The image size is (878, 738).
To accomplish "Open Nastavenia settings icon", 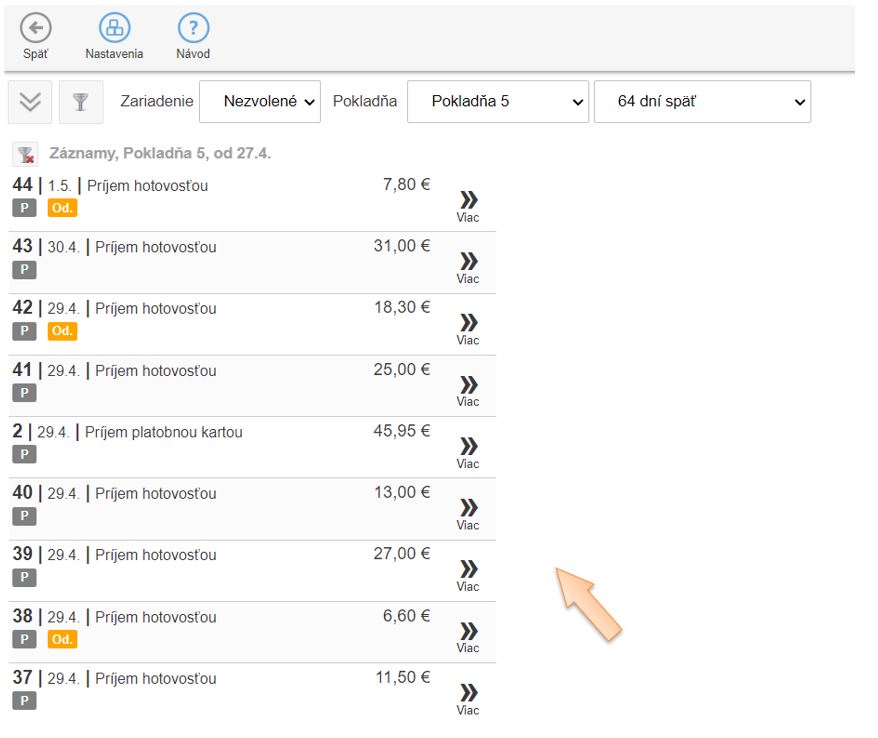I will click(114, 29).
